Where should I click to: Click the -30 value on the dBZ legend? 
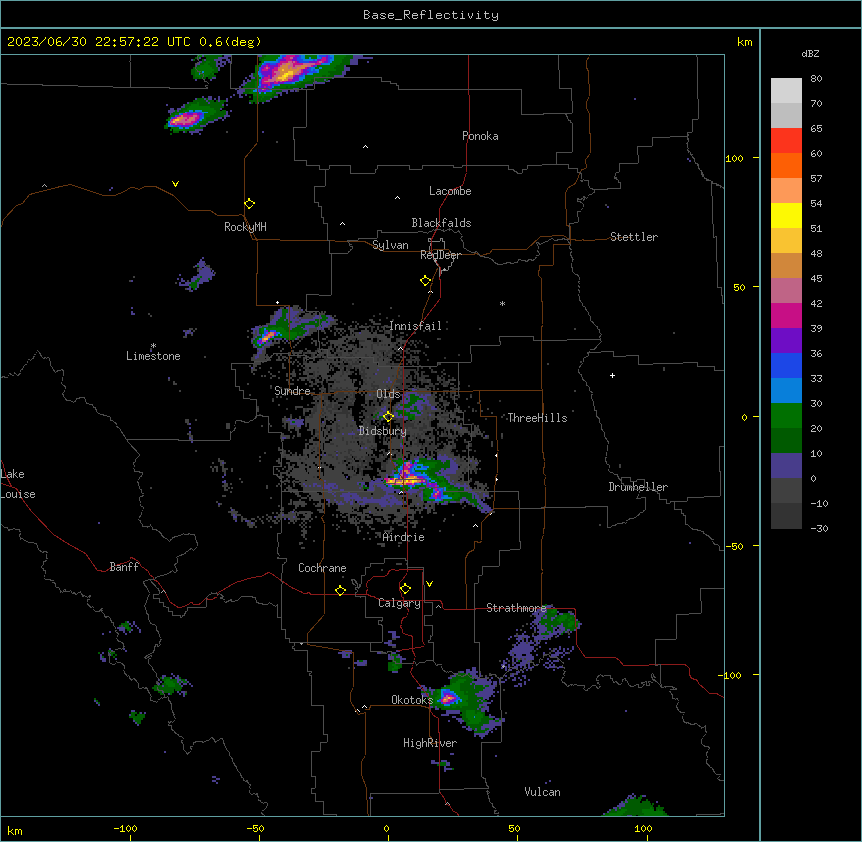pyautogui.click(x=819, y=528)
